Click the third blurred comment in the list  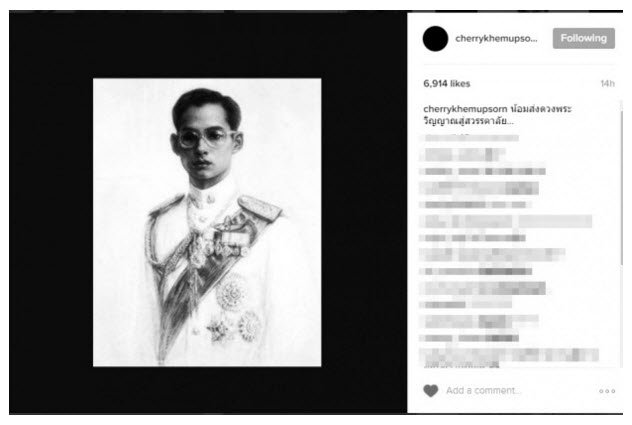[484, 171]
